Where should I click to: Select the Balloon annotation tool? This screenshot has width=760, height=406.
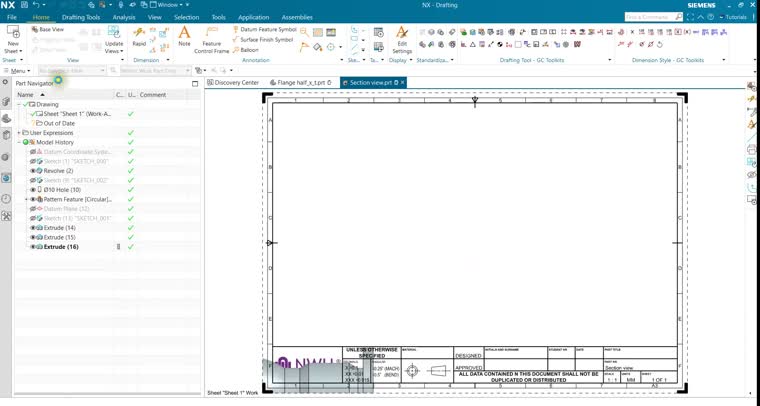[246, 50]
